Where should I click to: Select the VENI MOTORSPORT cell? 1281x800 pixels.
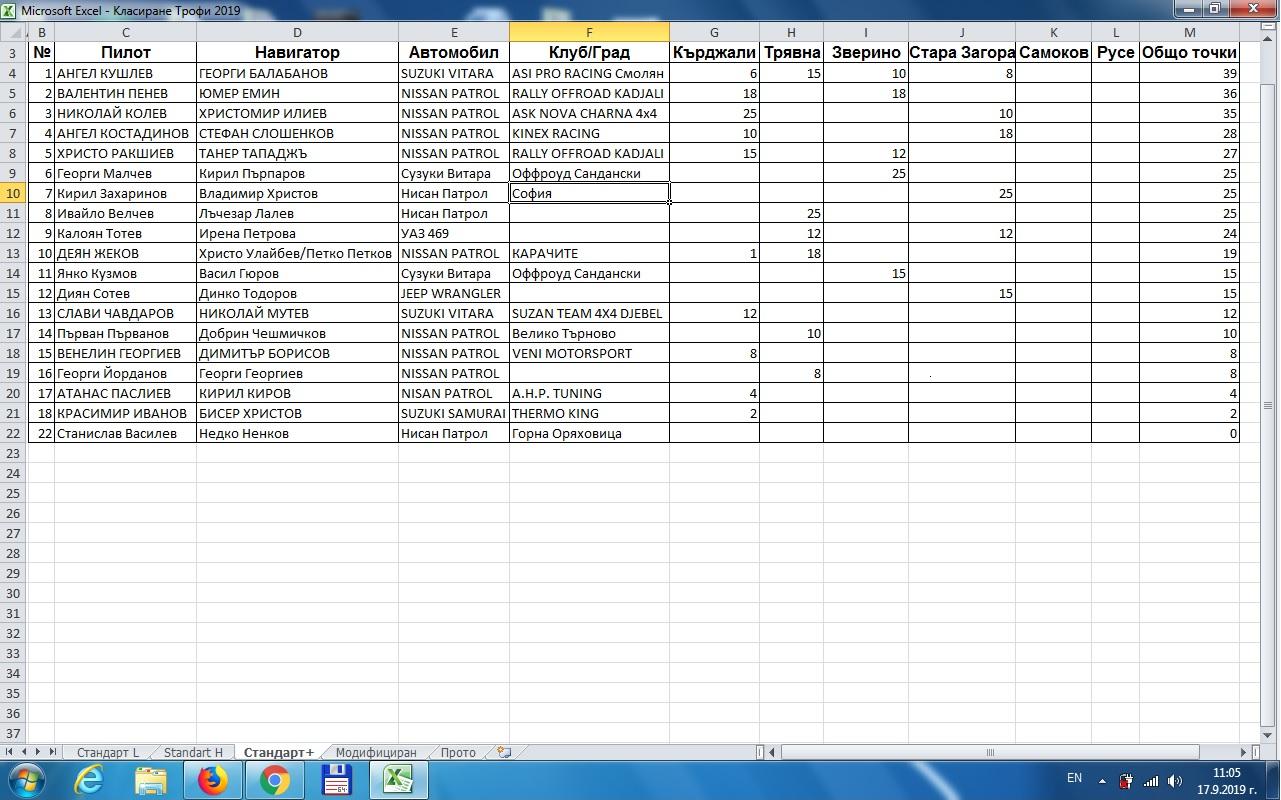(x=589, y=353)
